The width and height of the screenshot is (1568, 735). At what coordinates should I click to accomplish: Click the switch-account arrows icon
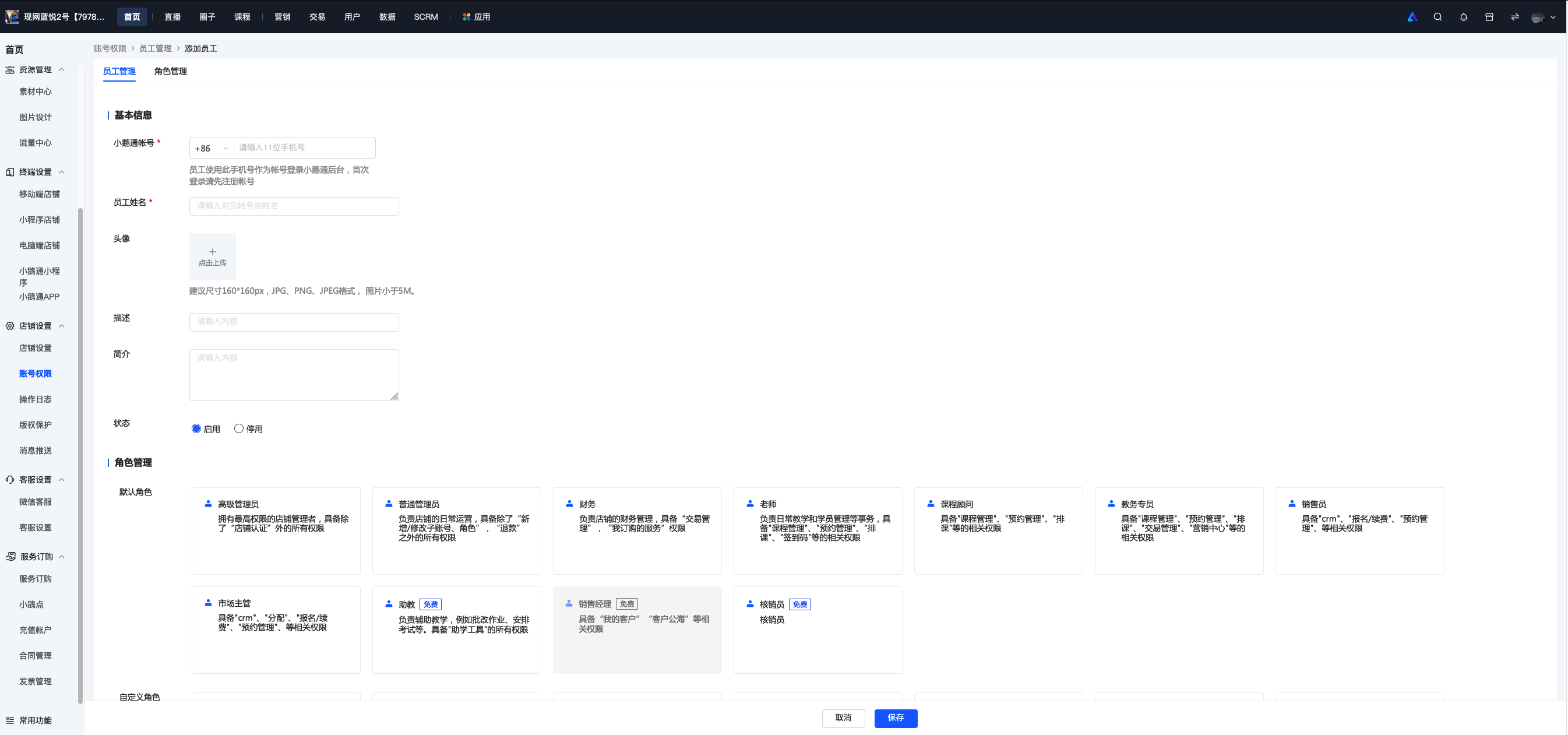tap(1514, 17)
